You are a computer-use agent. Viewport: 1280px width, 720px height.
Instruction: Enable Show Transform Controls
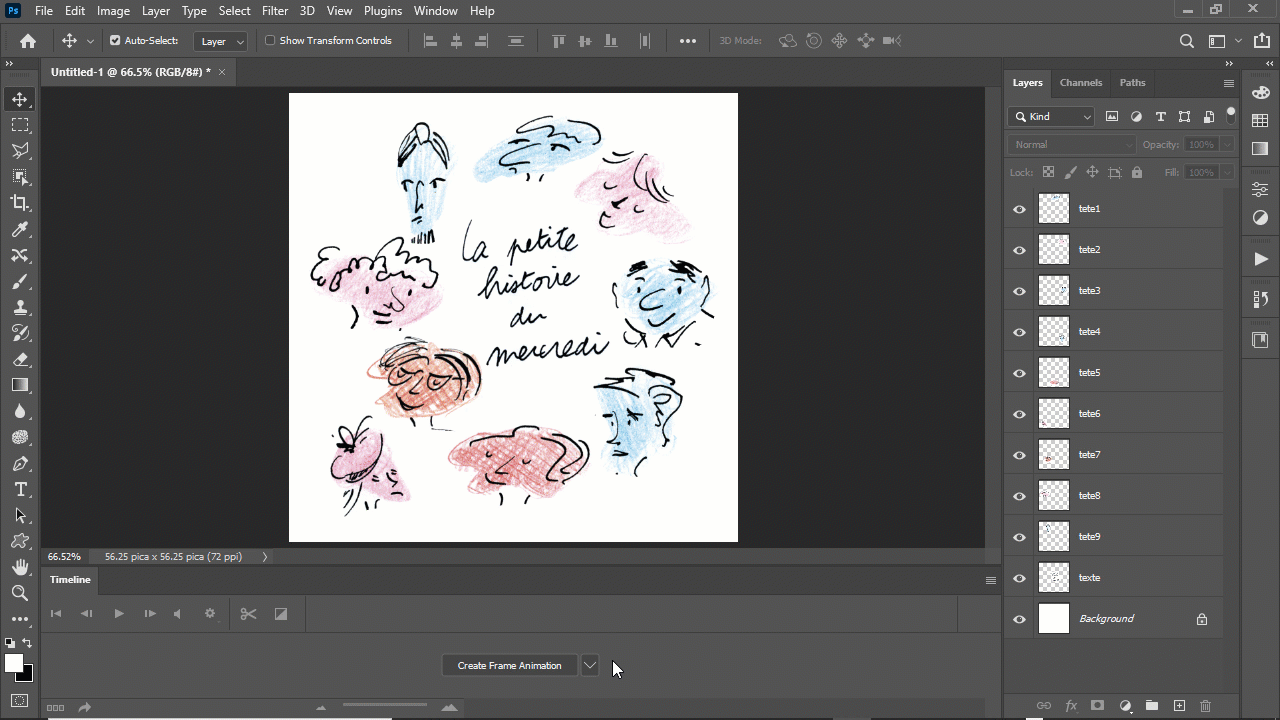point(270,41)
